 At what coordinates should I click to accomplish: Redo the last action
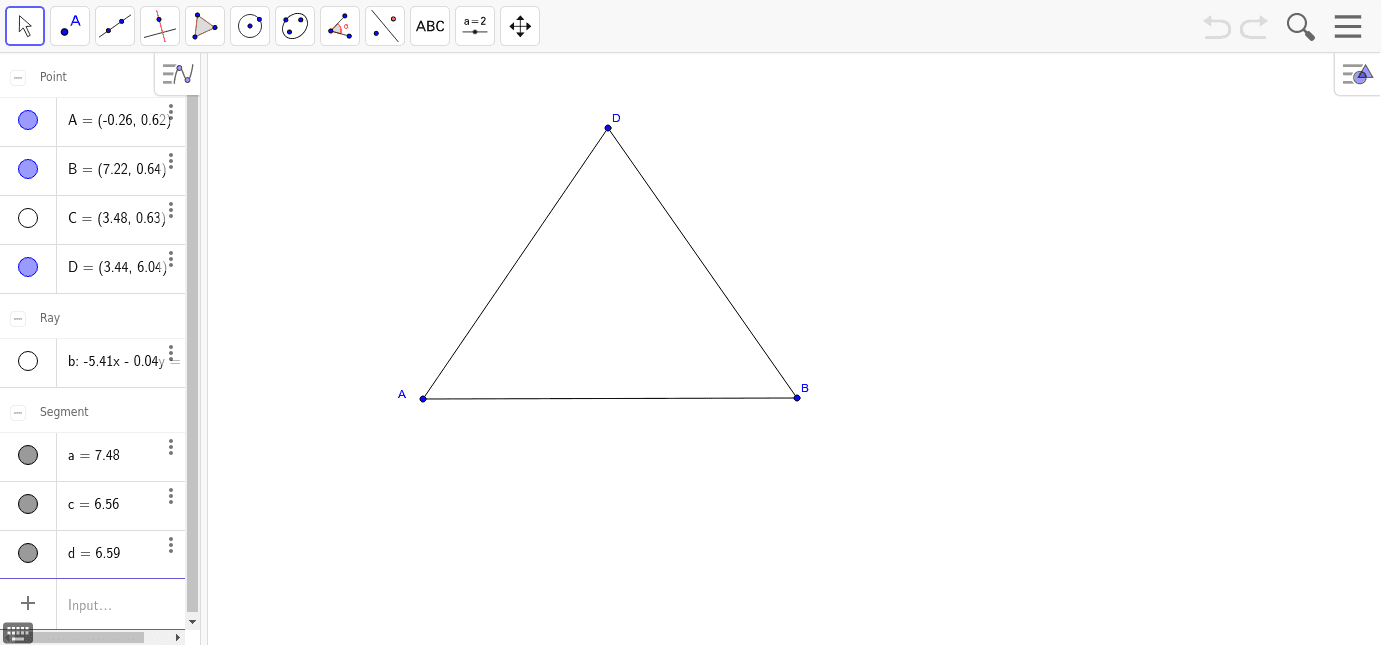click(x=1254, y=27)
